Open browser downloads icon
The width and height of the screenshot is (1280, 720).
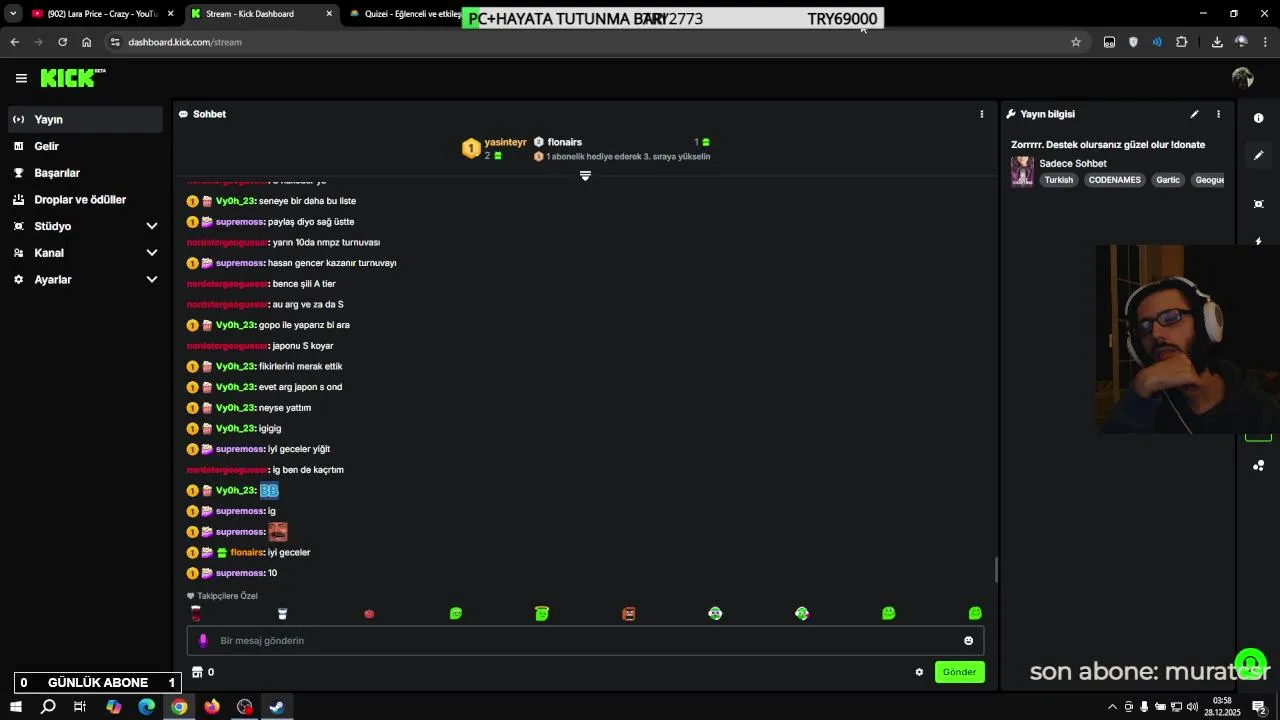[x=1217, y=42]
